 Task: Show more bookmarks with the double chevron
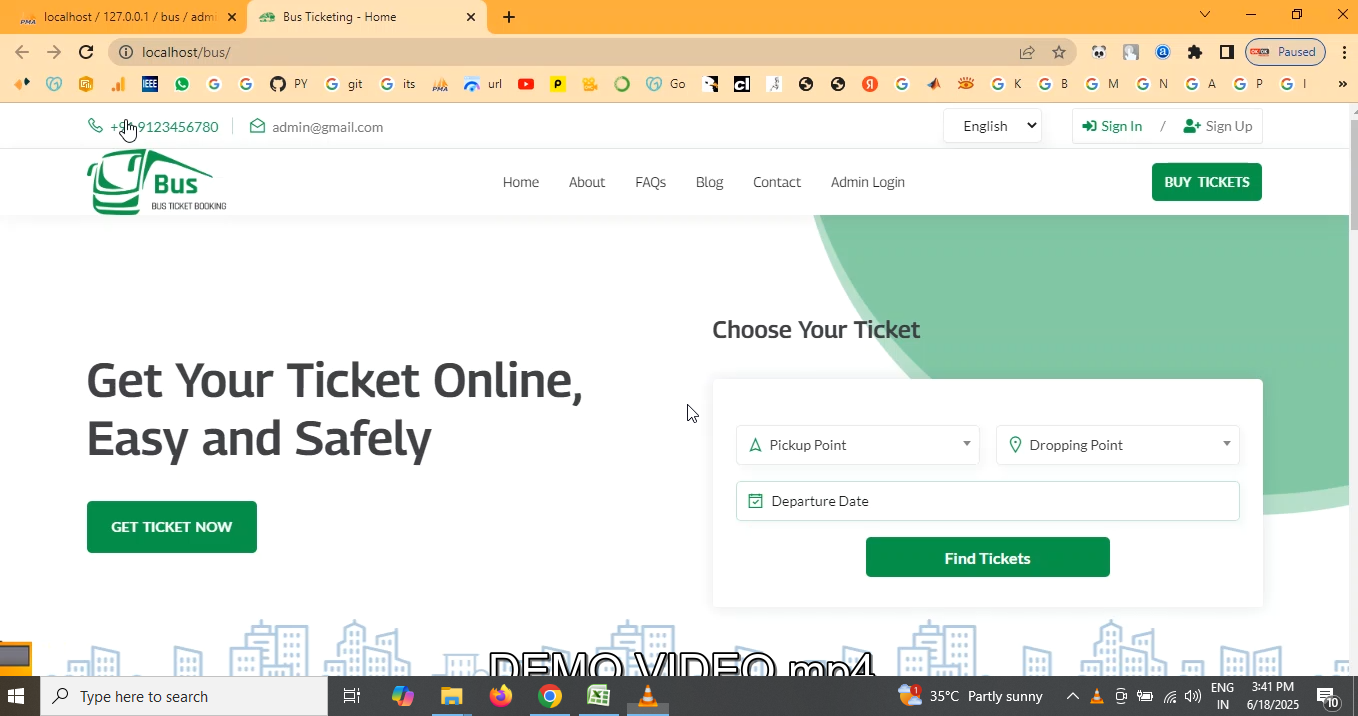[x=1342, y=84]
